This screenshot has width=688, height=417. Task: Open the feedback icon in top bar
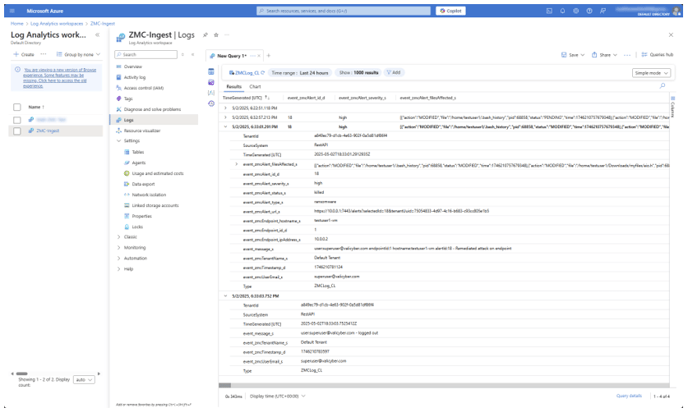click(603, 11)
